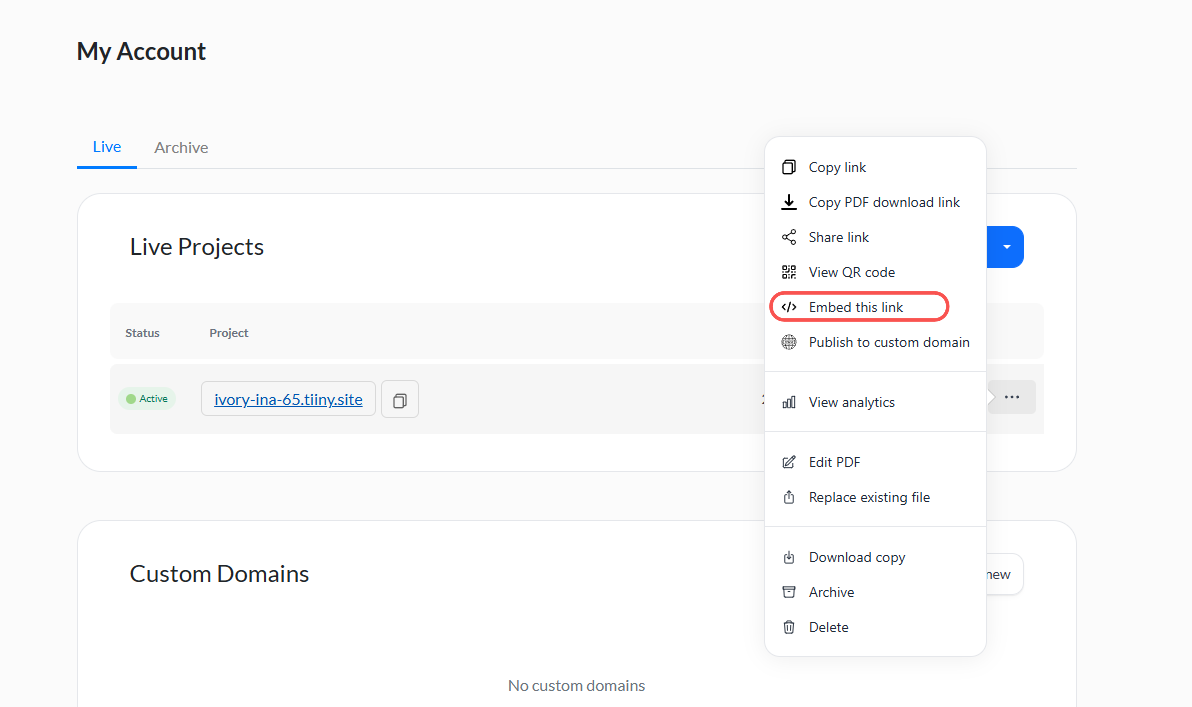
Task: Click the No custom domains message
Action: tap(576, 686)
